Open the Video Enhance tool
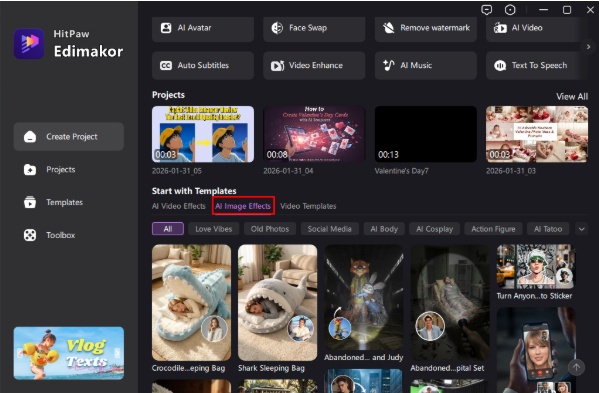 (314, 66)
